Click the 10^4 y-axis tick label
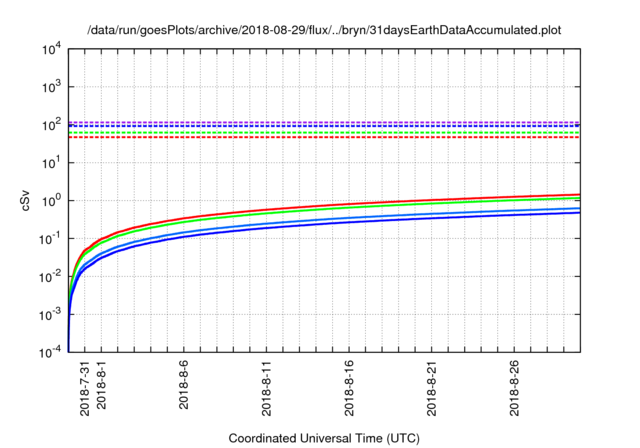Image resolution: width=640 pixels, height=448 pixels. click(50, 49)
